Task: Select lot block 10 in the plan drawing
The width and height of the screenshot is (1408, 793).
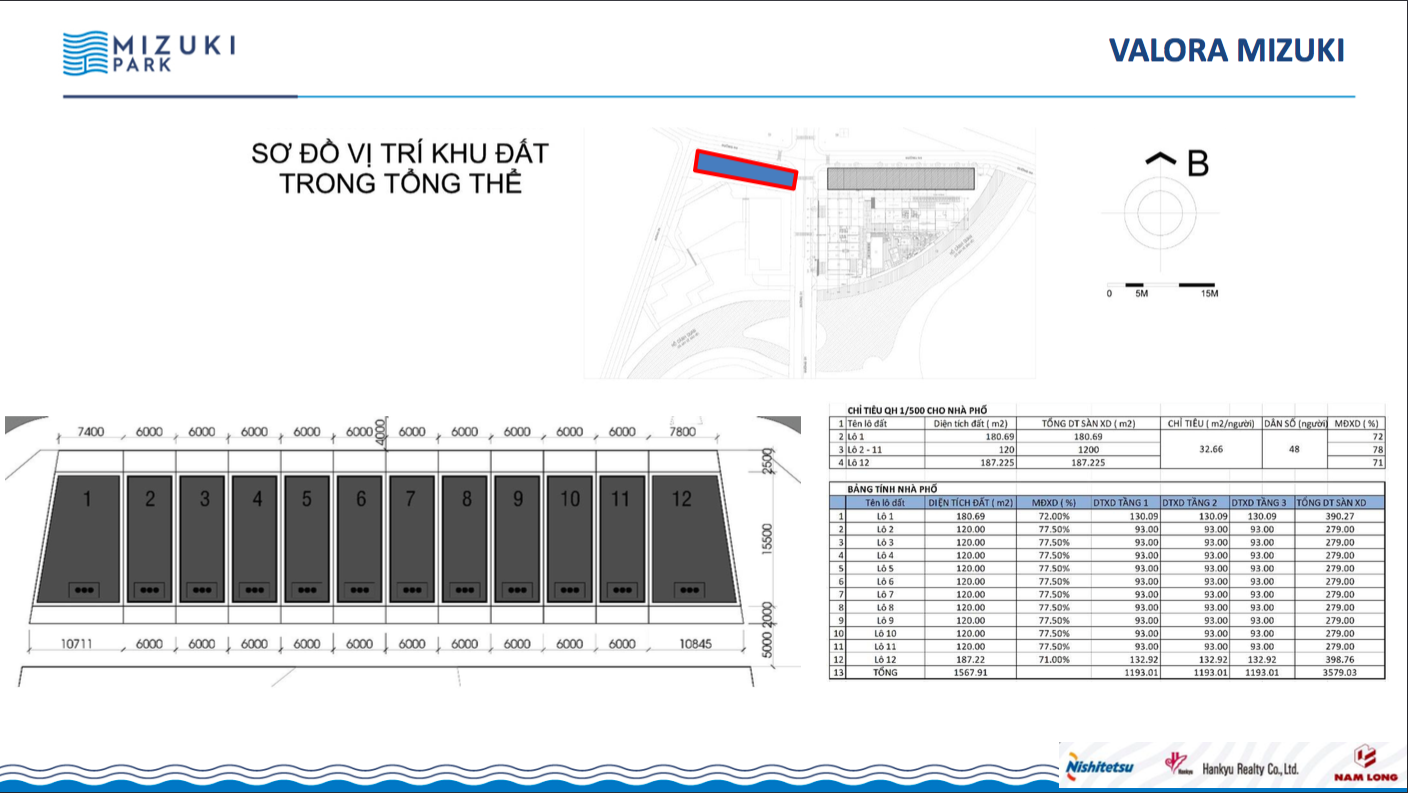Action: 570,539
